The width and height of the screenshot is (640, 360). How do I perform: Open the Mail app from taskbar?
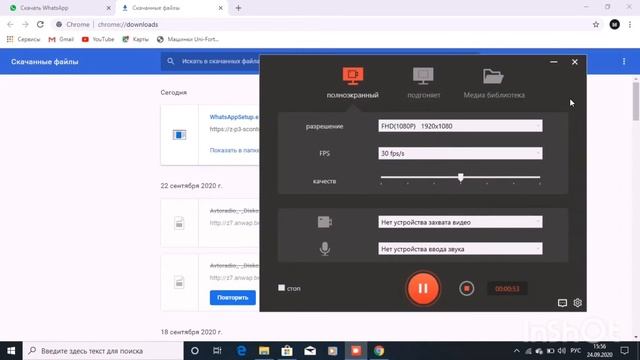[310, 351]
